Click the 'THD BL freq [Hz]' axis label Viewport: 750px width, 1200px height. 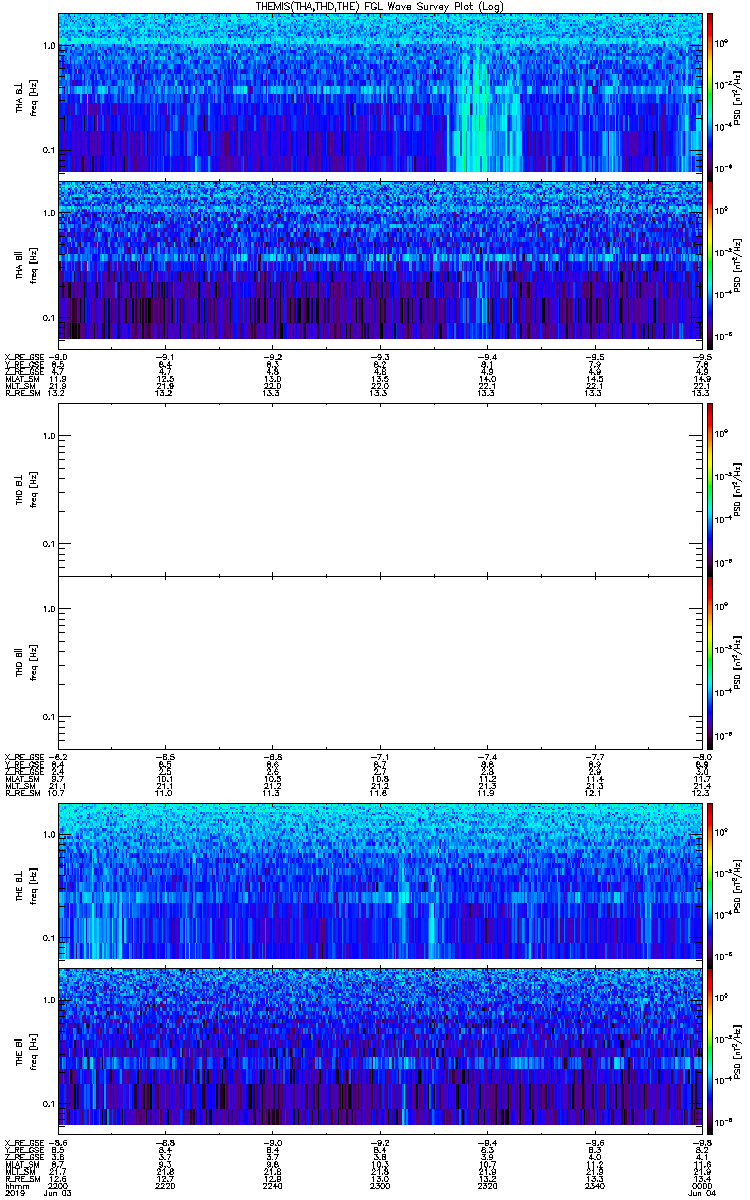tap(27, 489)
